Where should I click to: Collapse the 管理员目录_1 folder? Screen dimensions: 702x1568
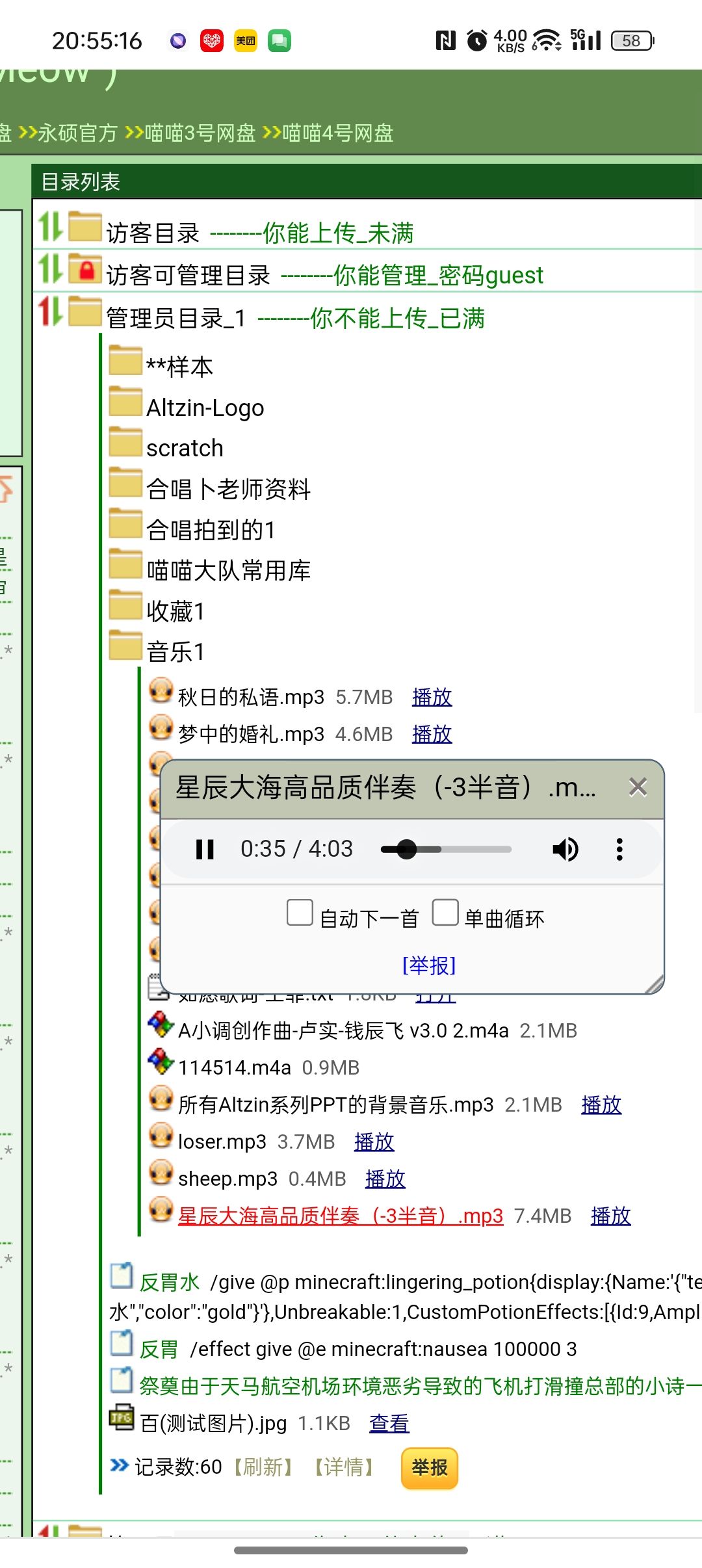point(175,318)
